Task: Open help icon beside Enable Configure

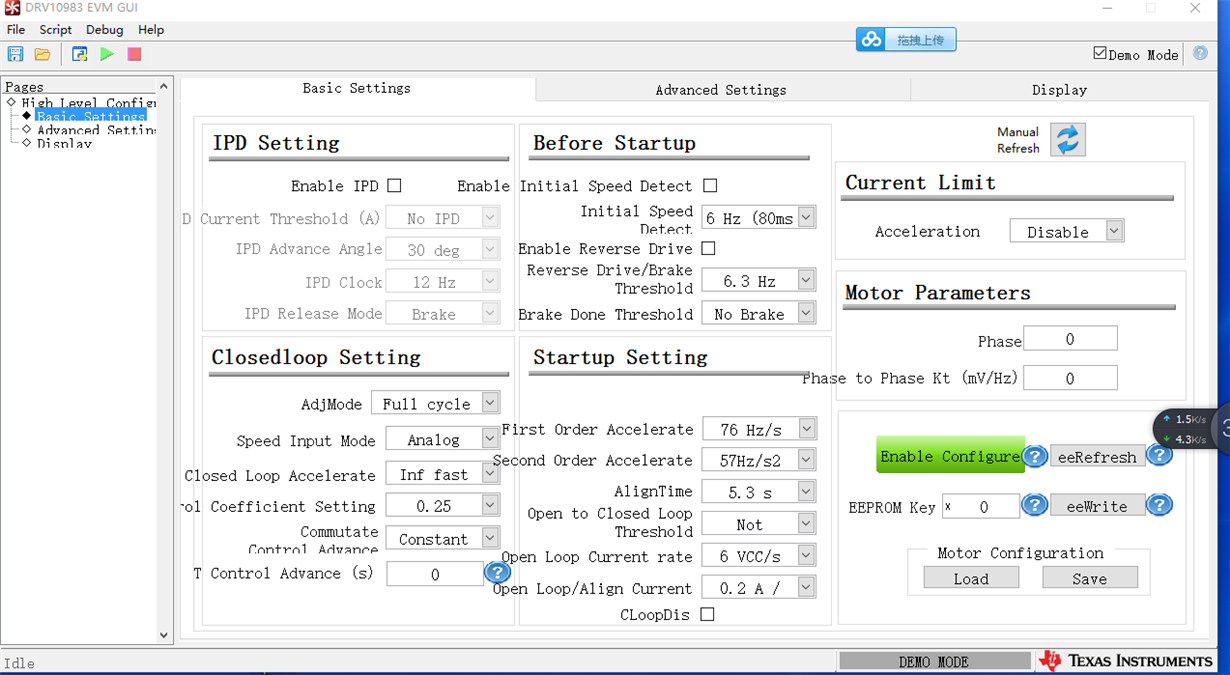Action: coord(1035,456)
